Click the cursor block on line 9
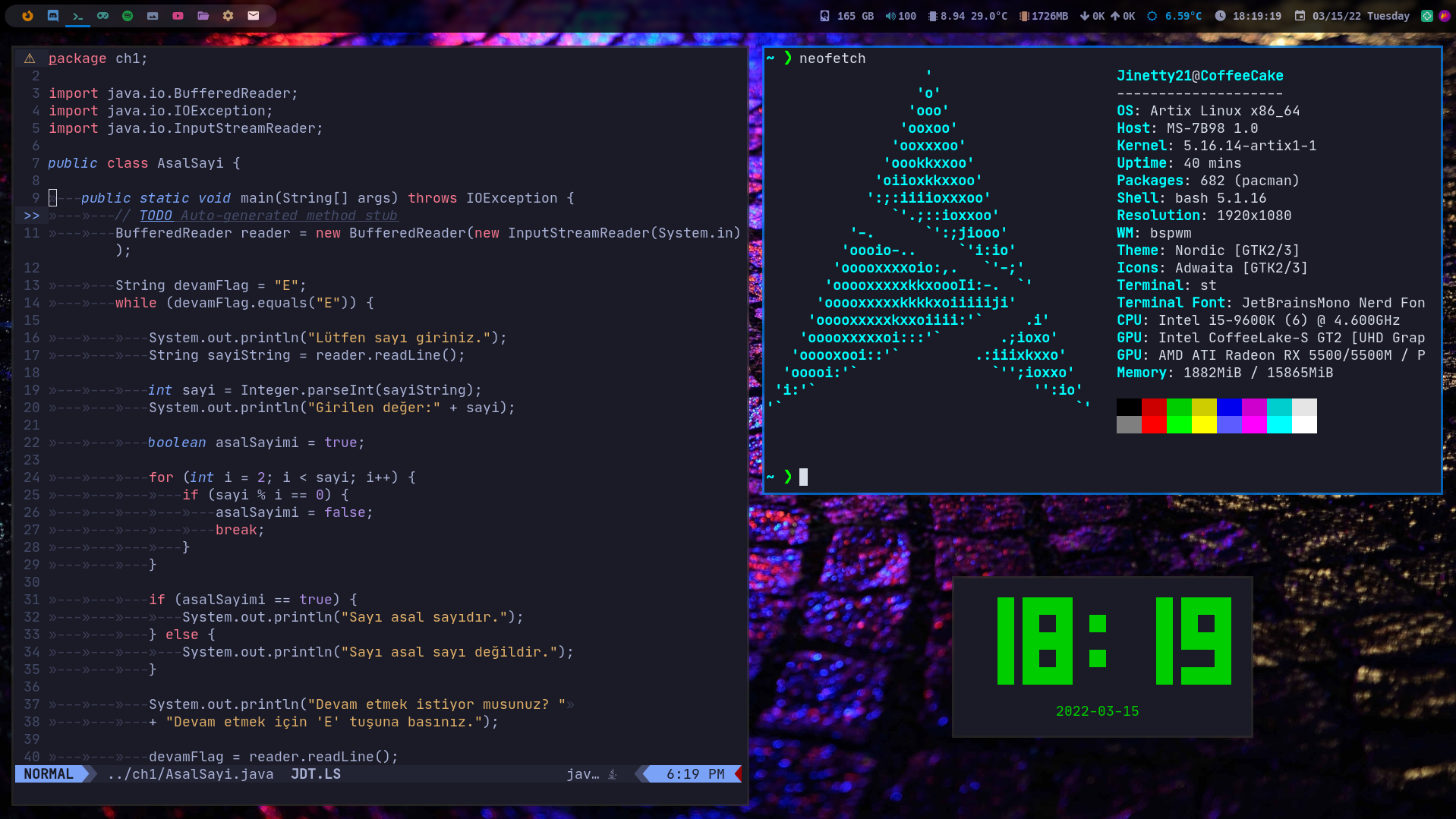This screenshot has height=819, width=1456. coord(52,198)
